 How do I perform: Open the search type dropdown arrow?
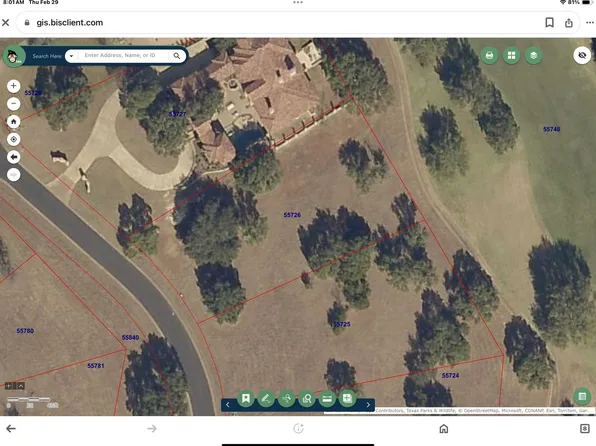coord(71,56)
